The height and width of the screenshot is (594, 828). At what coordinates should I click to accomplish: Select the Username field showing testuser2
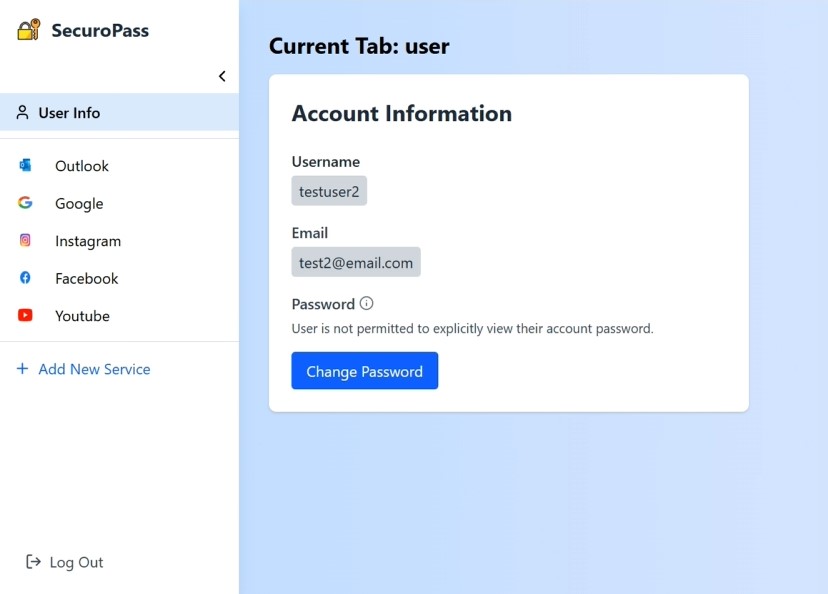click(x=329, y=190)
